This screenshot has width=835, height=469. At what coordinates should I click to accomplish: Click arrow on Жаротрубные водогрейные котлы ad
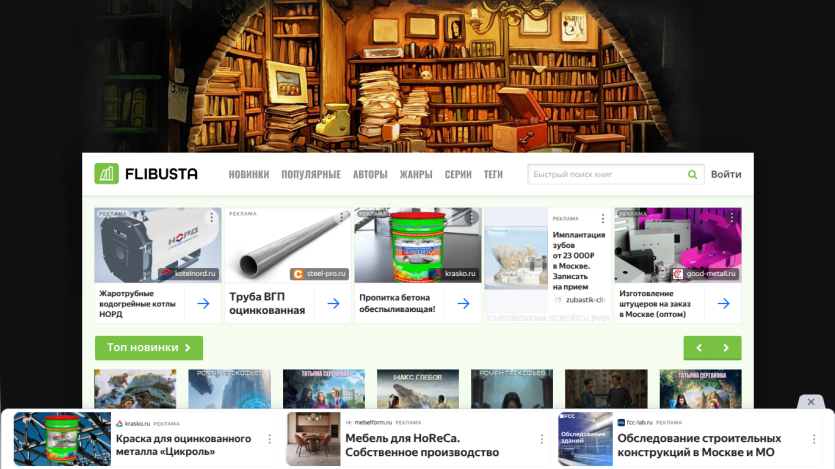pyautogui.click(x=203, y=303)
